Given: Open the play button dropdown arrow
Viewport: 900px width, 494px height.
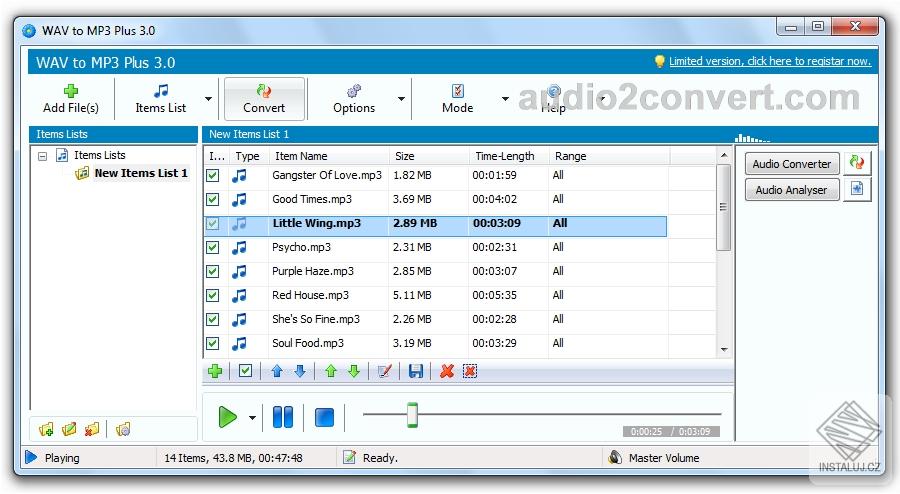Looking at the screenshot, I should point(252,417).
